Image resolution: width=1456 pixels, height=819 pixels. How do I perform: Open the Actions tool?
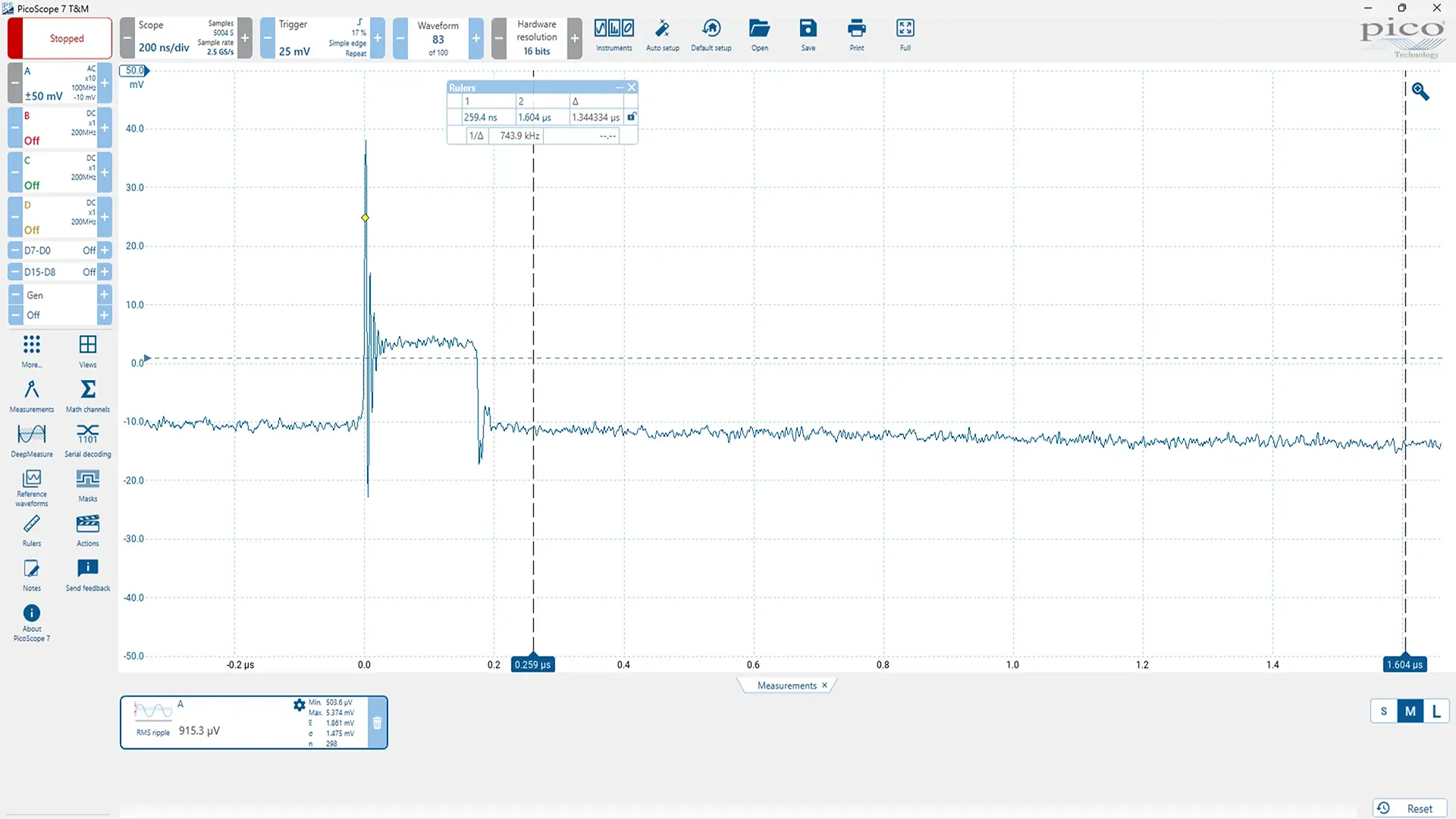(x=88, y=530)
